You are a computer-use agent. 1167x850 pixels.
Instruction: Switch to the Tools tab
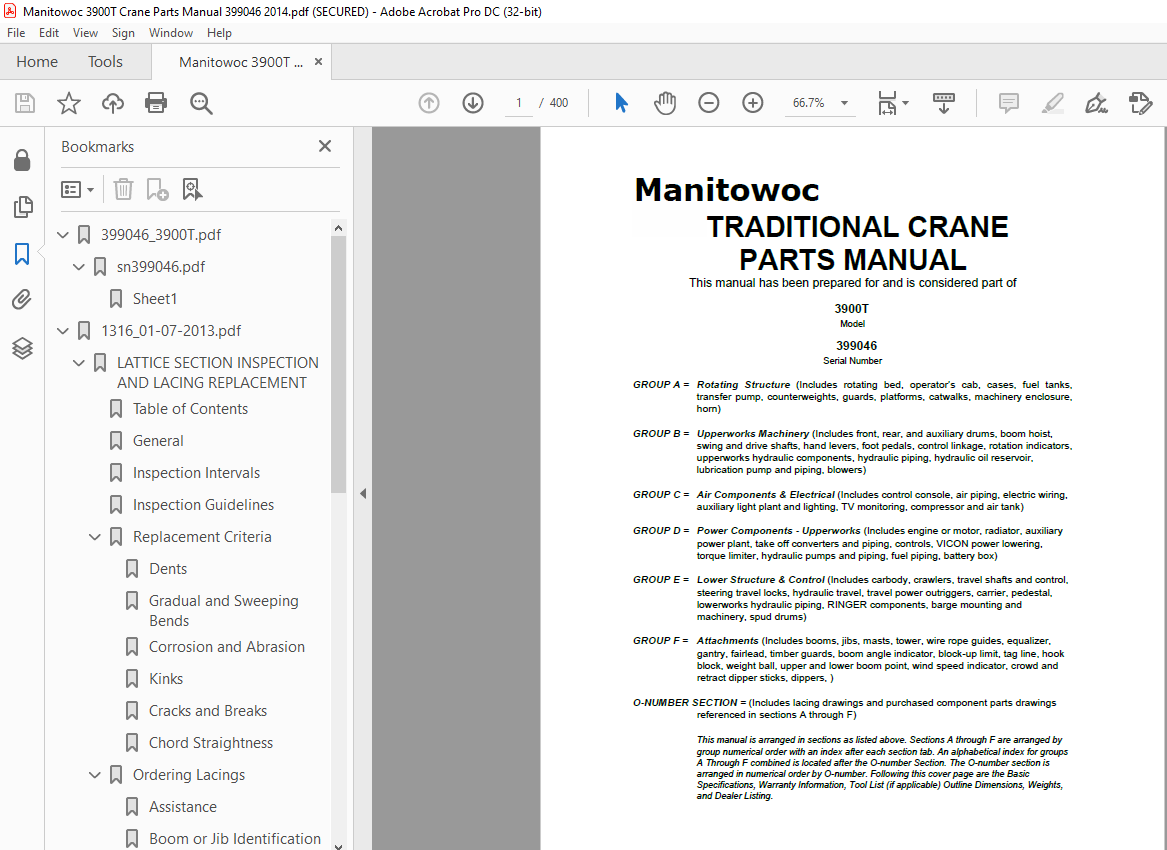[105, 62]
